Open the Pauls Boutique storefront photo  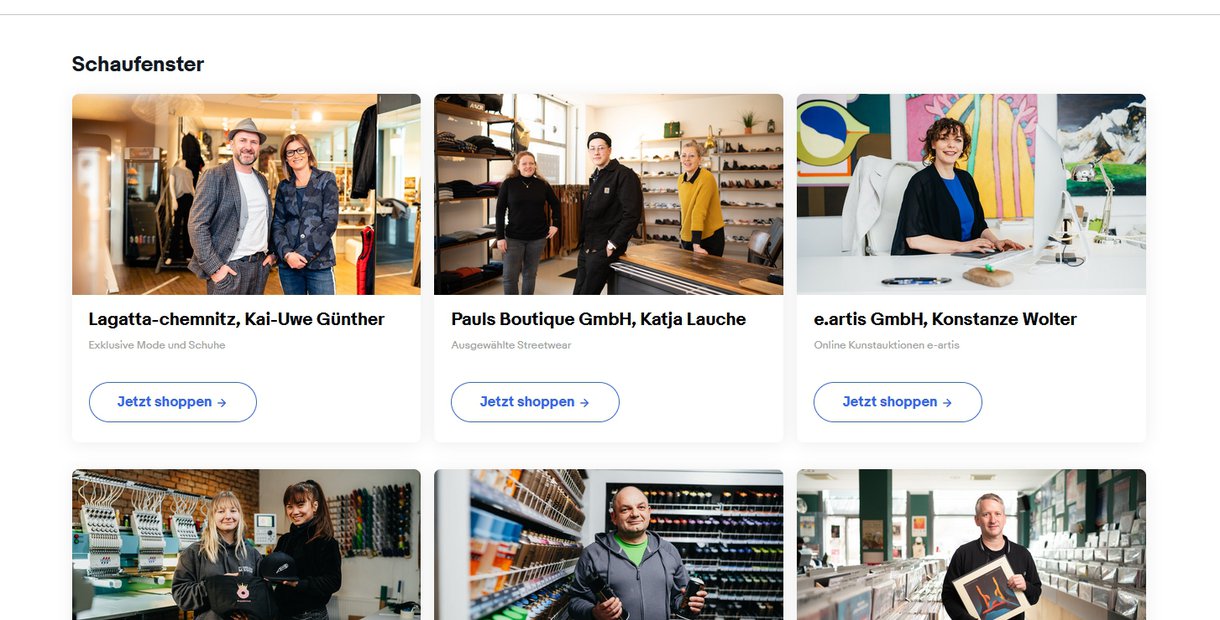click(x=608, y=194)
